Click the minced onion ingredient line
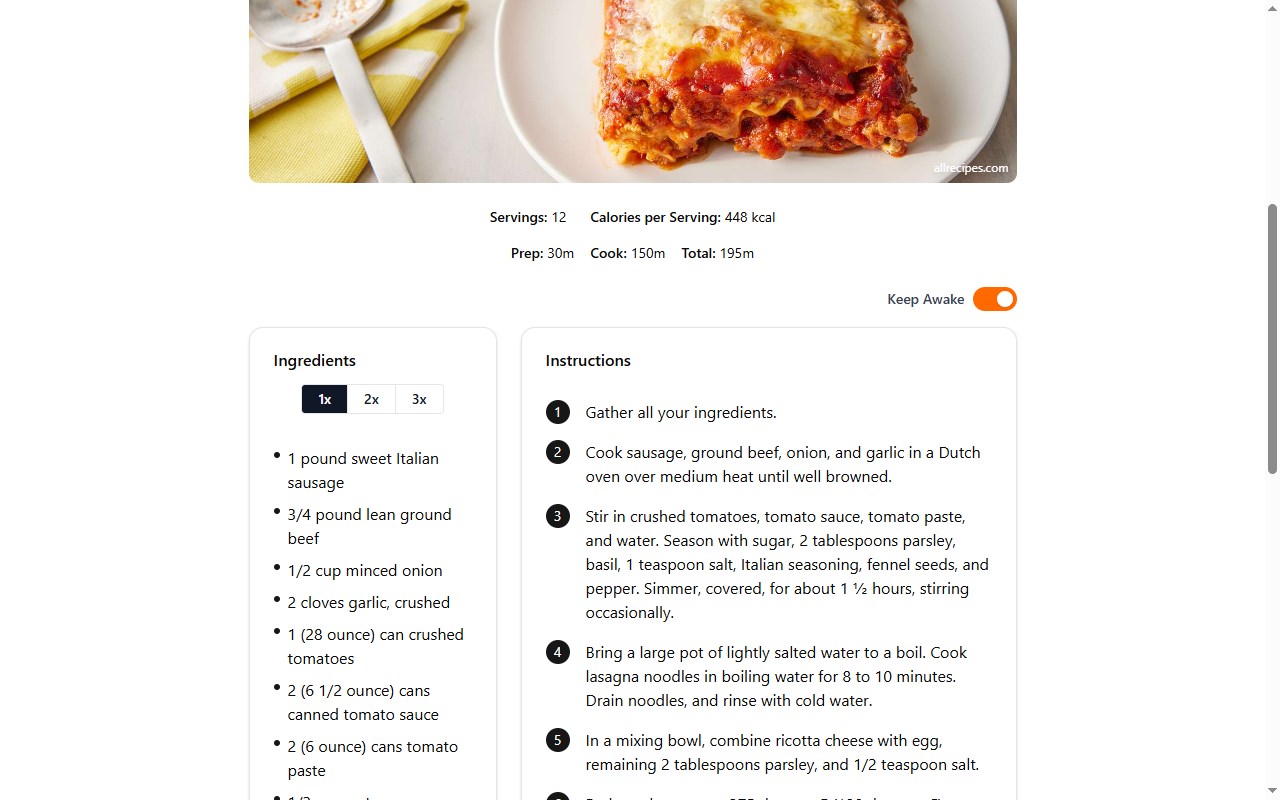This screenshot has width=1280, height=800. (365, 570)
